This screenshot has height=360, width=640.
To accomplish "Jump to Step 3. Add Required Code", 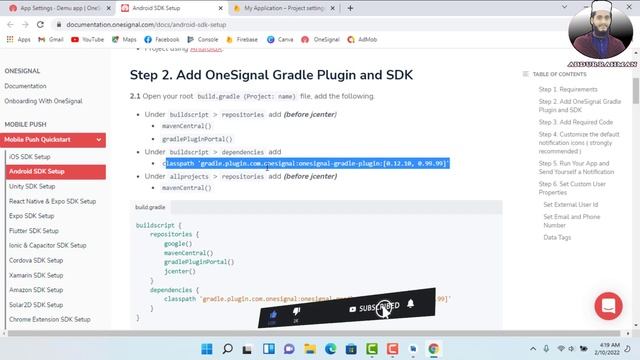I will 576,122.
